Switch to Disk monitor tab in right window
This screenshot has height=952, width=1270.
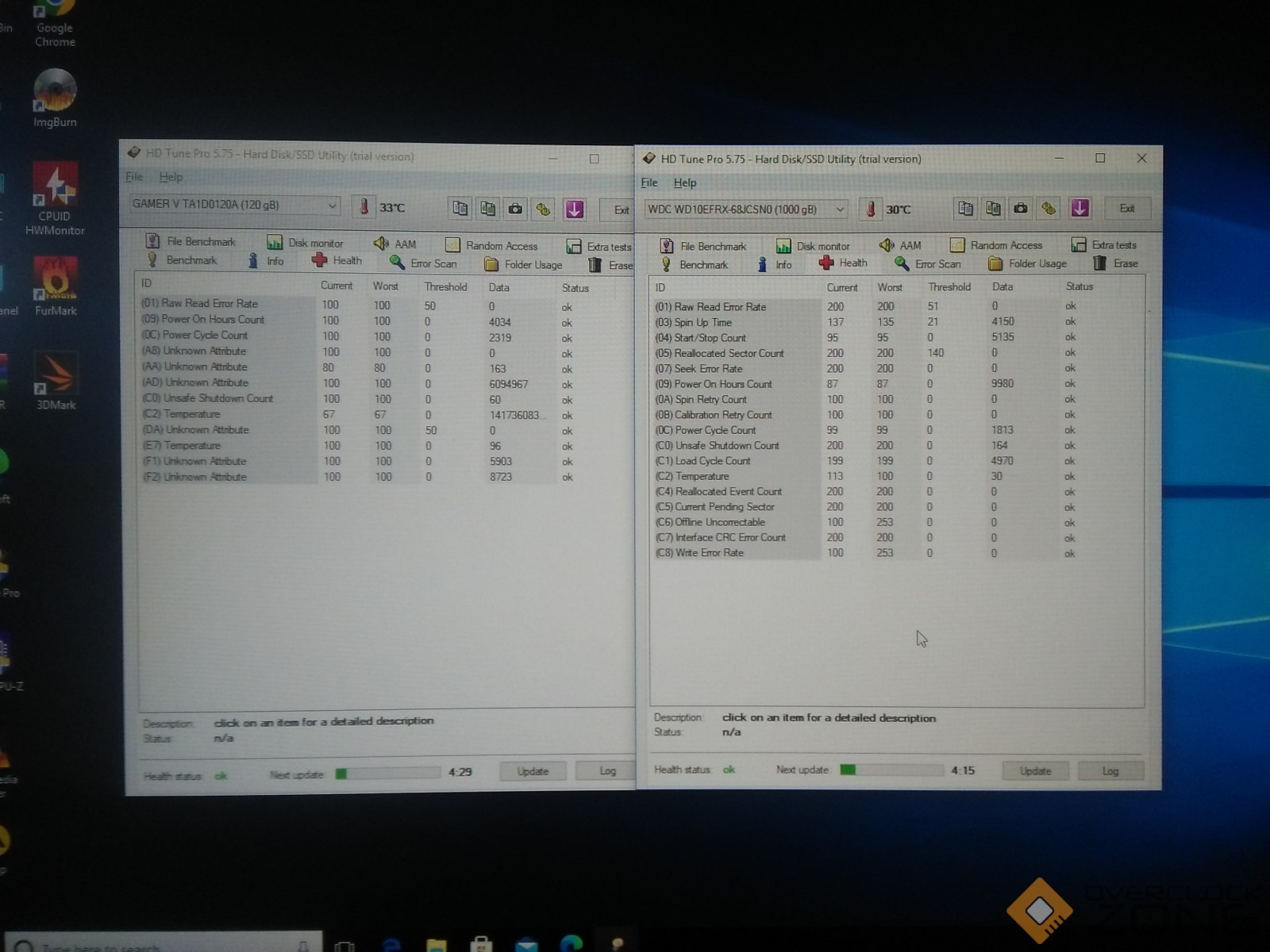click(813, 246)
